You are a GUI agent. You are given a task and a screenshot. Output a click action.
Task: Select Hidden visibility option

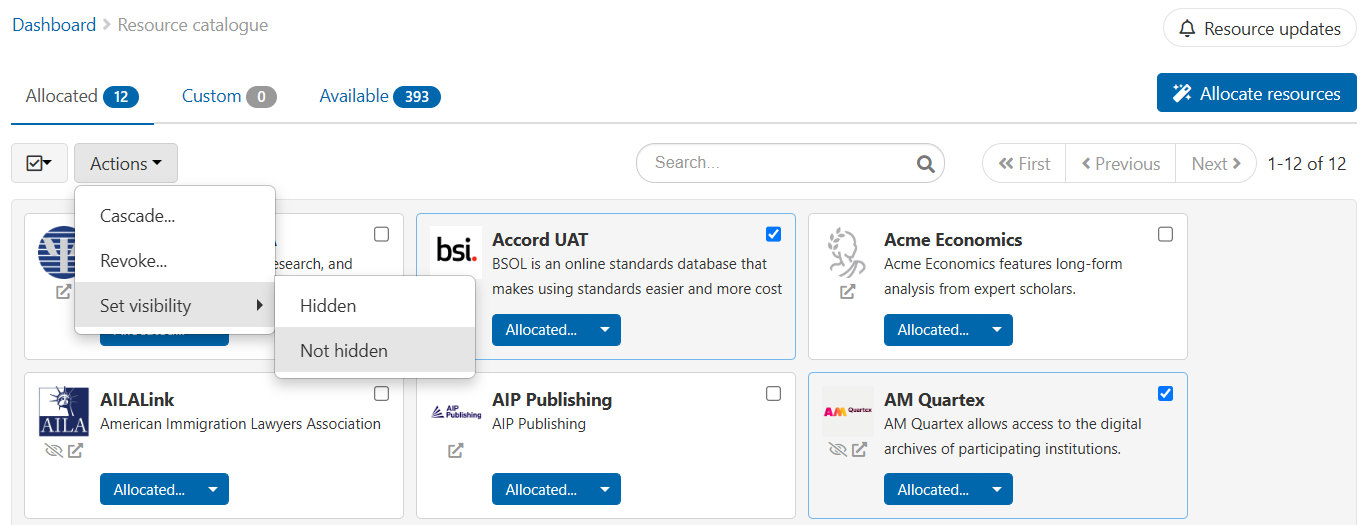point(375,306)
